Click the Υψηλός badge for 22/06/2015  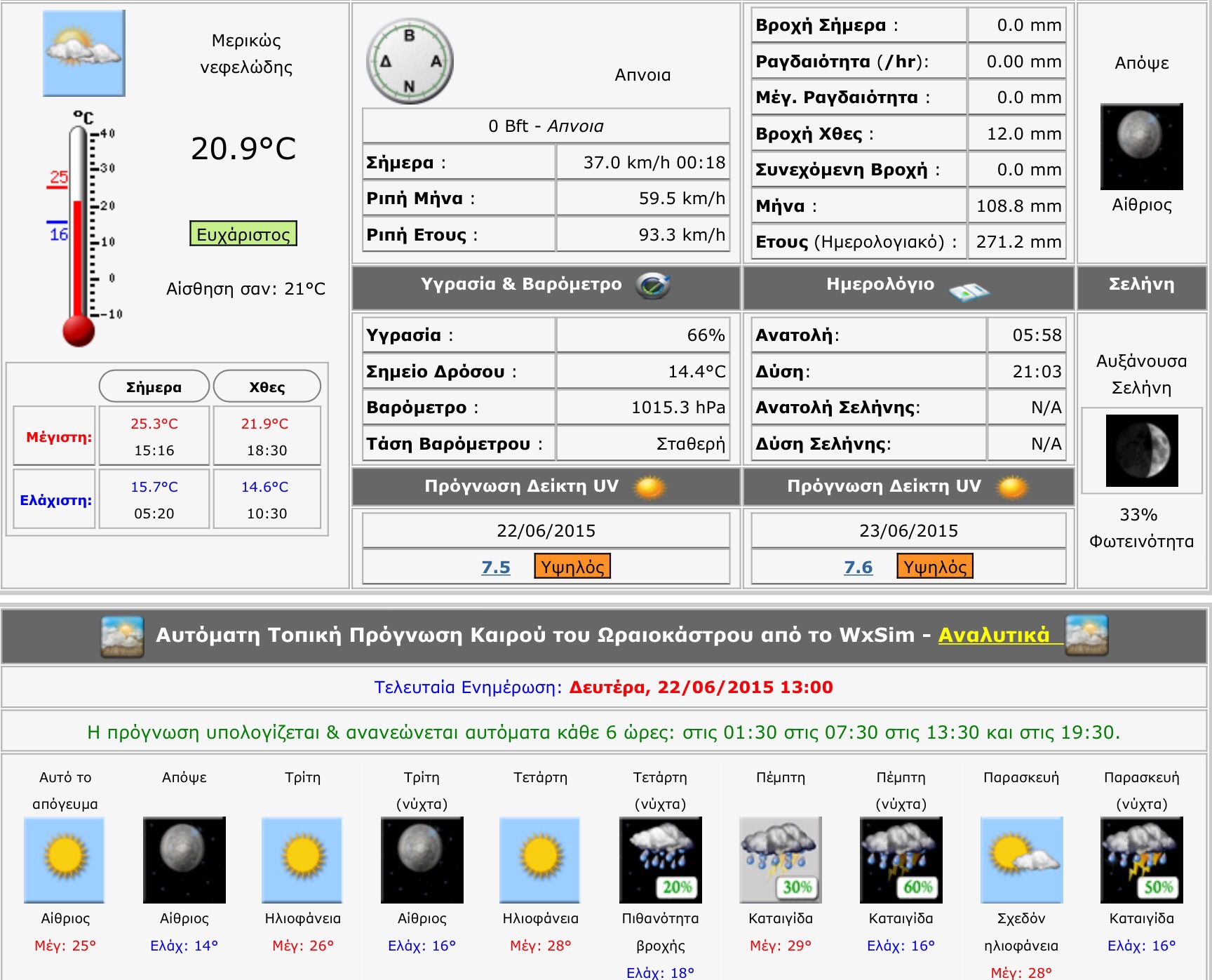pyautogui.click(x=572, y=566)
